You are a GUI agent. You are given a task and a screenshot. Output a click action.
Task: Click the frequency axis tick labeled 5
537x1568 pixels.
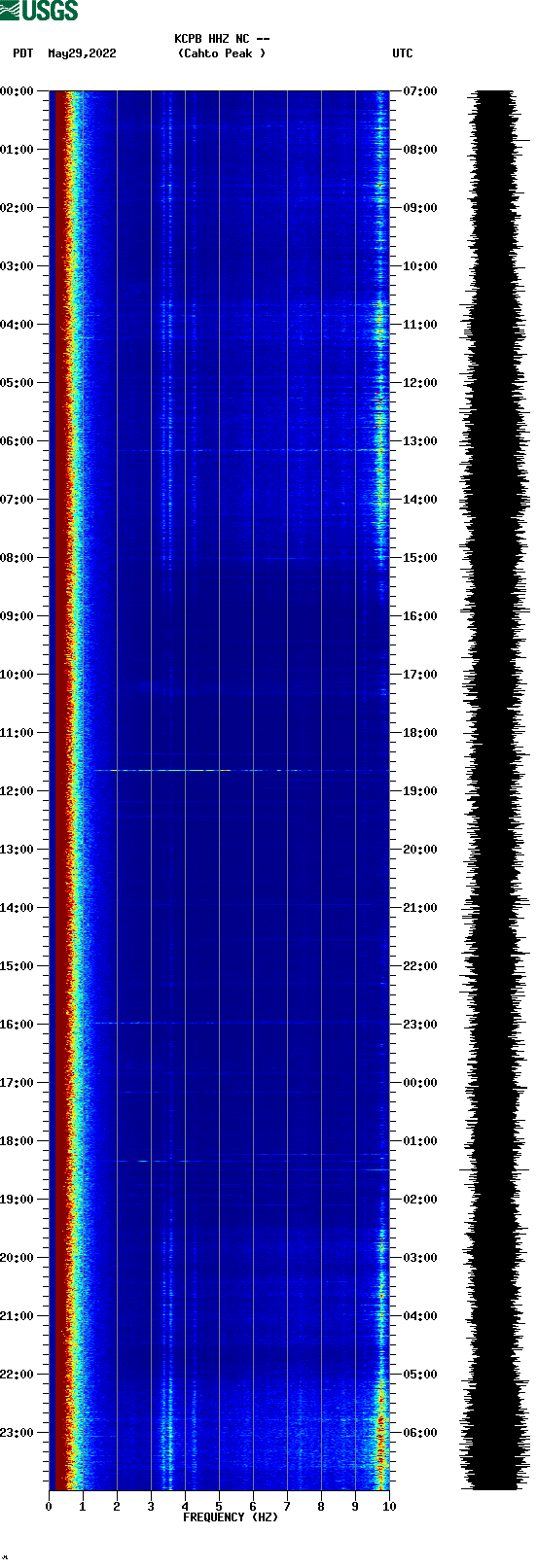[x=219, y=1506]
